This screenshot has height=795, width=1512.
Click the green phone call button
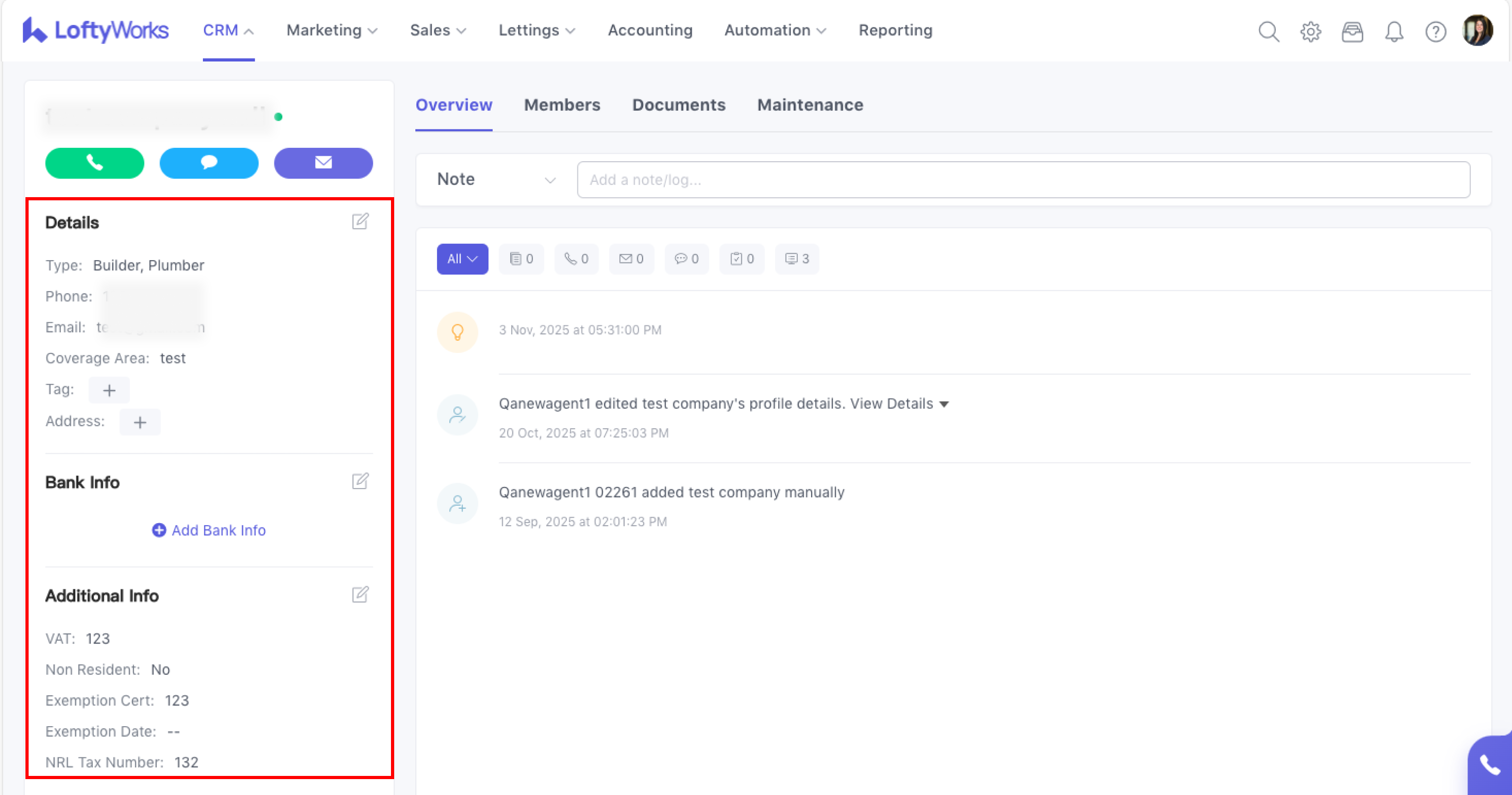[94, 163]
